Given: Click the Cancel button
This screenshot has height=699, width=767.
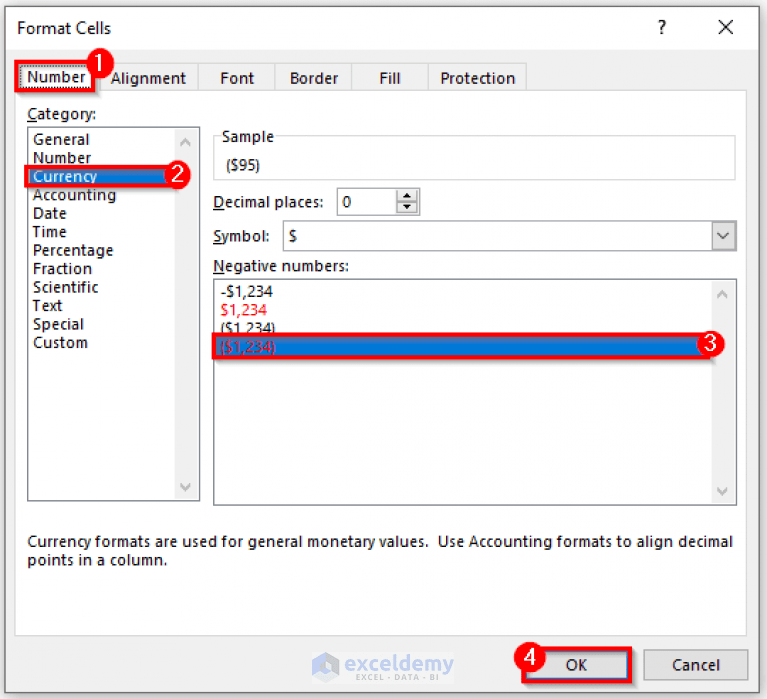Looking at the screenshot, I should [x=696, y=665].
